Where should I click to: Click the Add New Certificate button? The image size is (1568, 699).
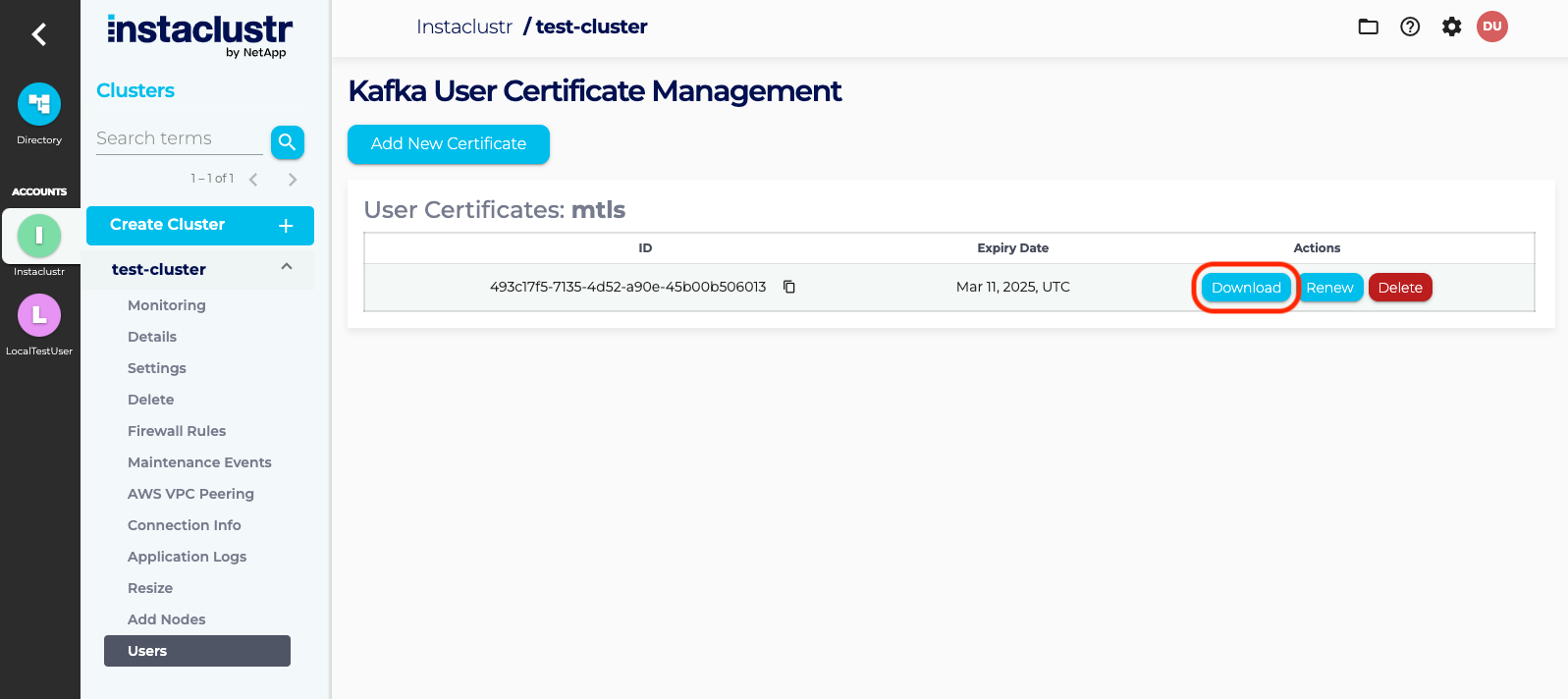449,144
